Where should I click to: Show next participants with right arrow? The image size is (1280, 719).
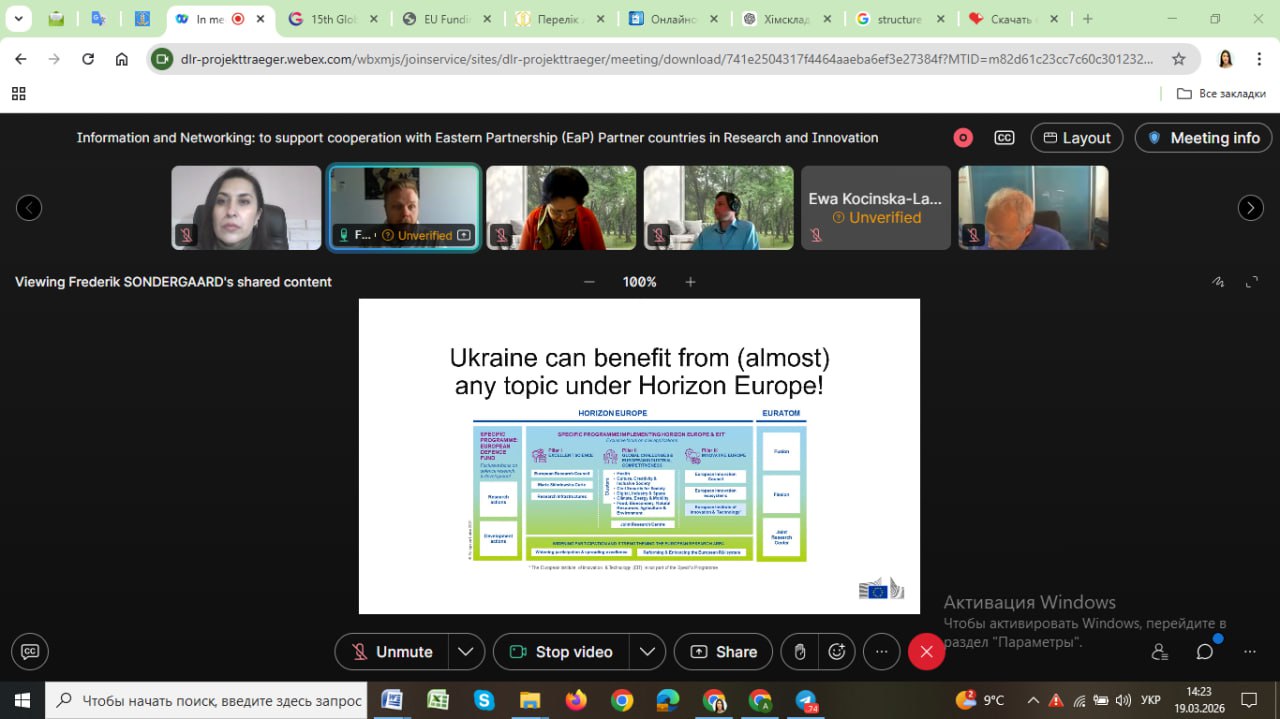click(1250, 208)
